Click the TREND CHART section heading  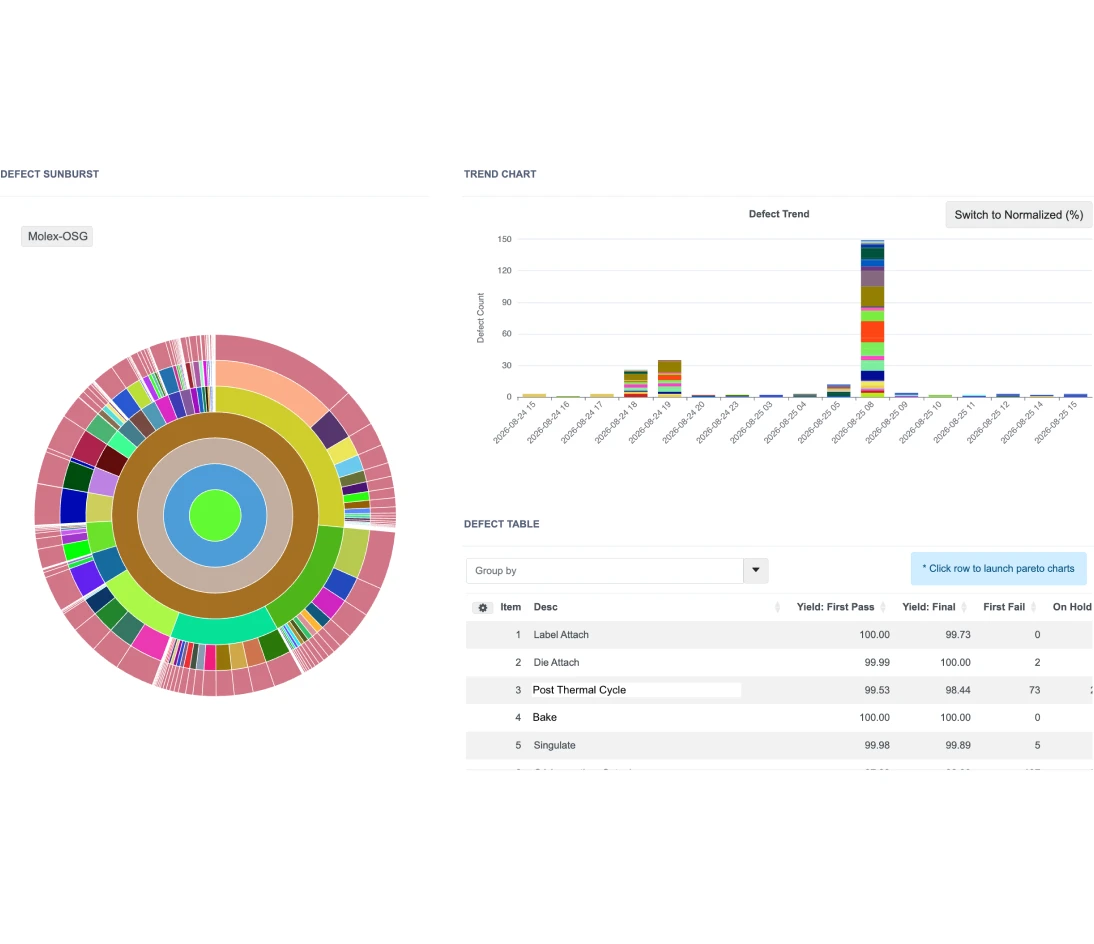click(500, 174)
